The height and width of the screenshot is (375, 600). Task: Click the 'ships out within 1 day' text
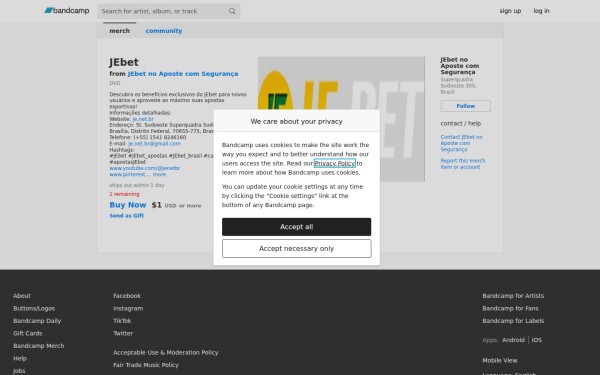[137, 185]
